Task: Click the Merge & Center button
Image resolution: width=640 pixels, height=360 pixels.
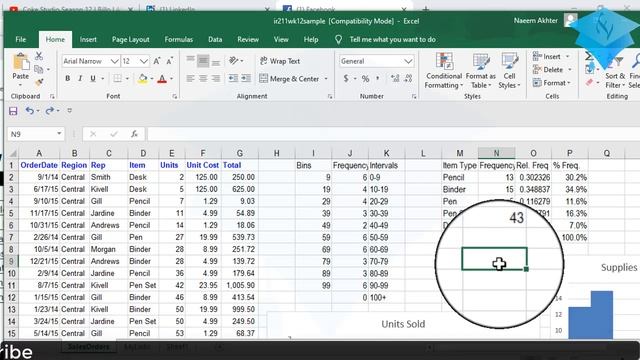Action: pos(289,78)
